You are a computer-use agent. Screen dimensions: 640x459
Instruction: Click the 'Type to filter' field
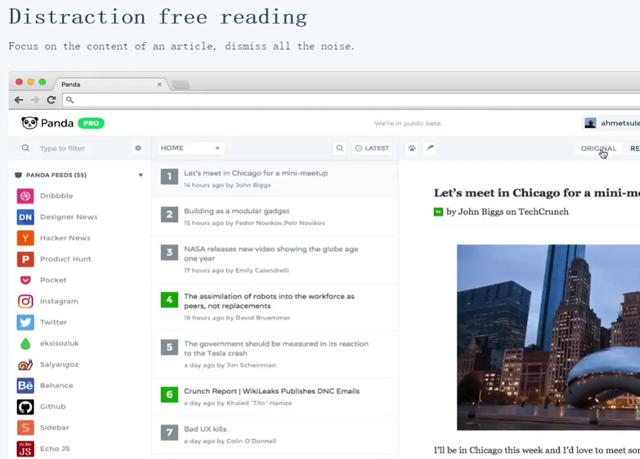[80, 148]
